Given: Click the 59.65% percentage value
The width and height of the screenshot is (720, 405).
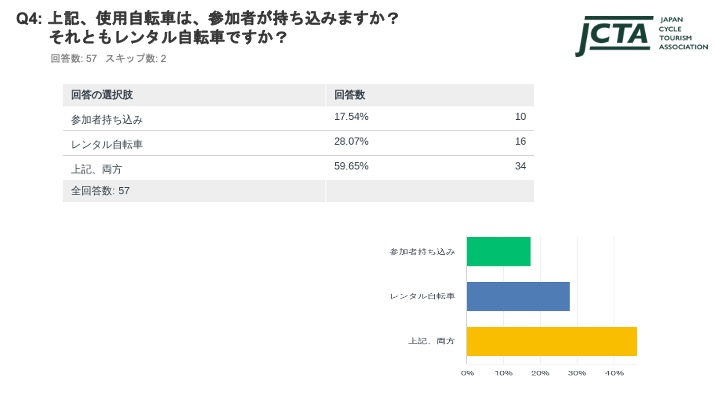Looking at the screenshot, I should tap(351, 166).
